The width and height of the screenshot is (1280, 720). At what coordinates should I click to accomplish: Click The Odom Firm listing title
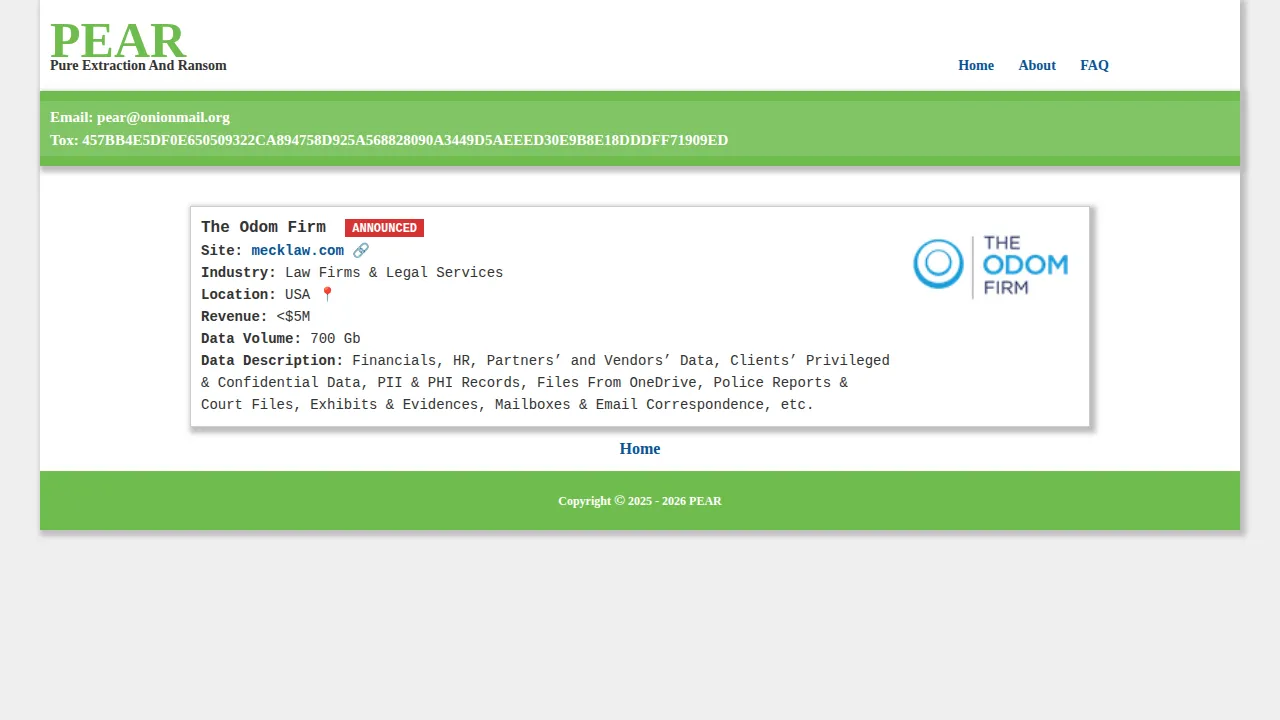[x=263, y=228]
